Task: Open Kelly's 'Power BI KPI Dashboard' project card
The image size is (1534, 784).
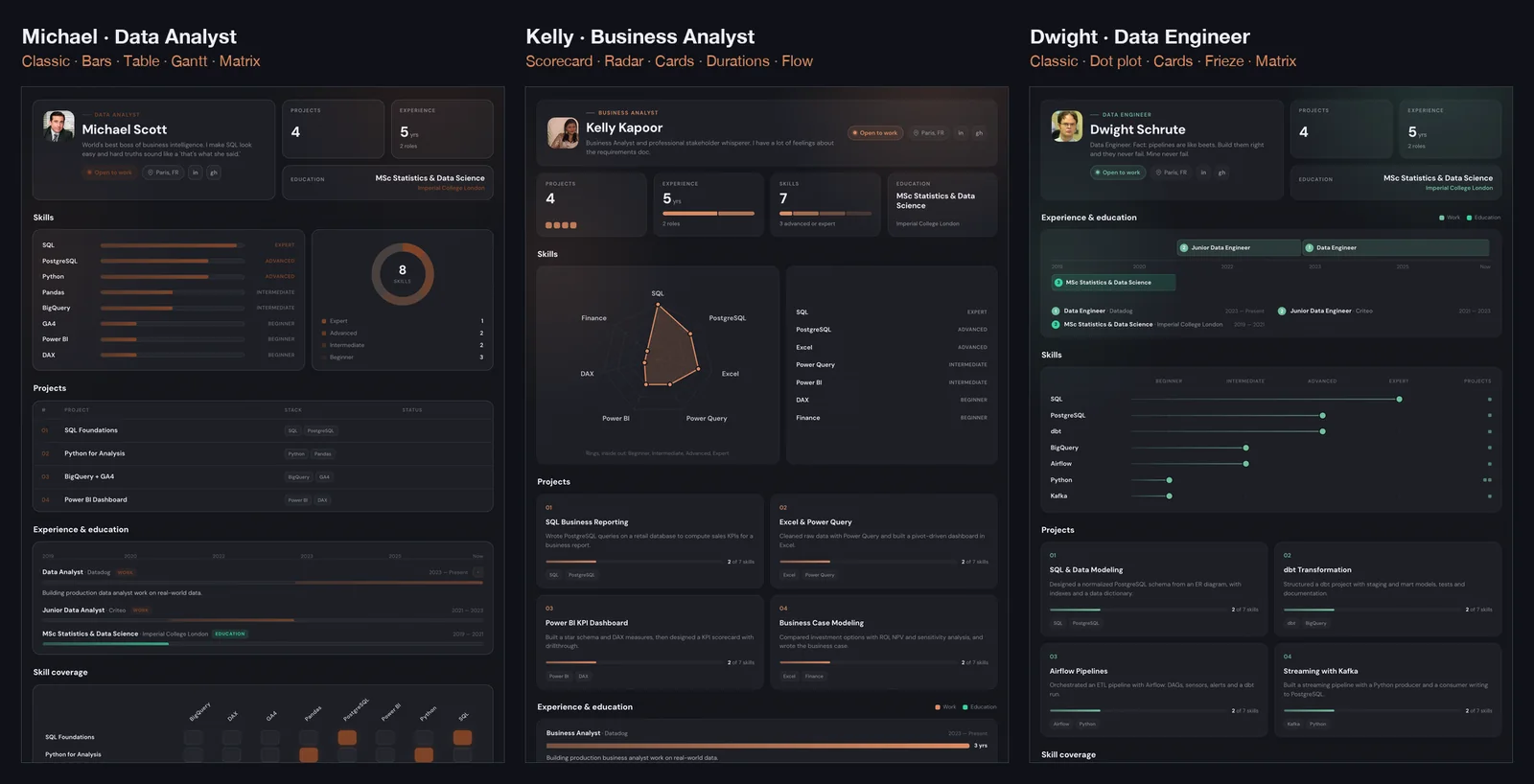Action: point(650,642)
